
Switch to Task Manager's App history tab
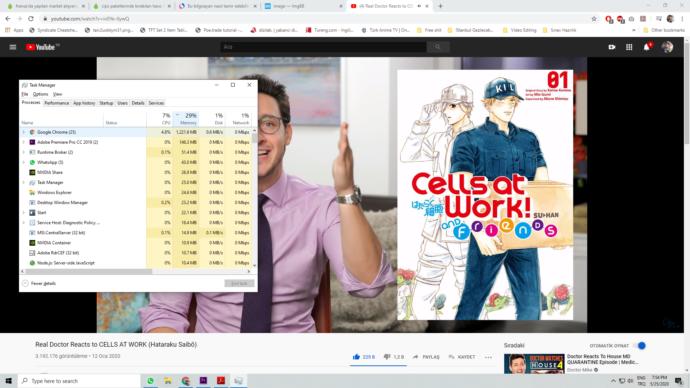tap(84, 103)
